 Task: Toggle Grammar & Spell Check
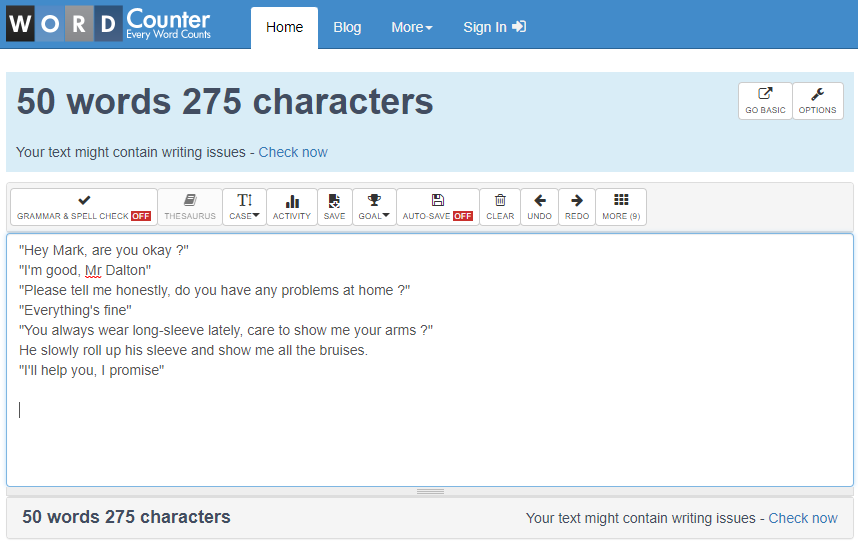84,207
